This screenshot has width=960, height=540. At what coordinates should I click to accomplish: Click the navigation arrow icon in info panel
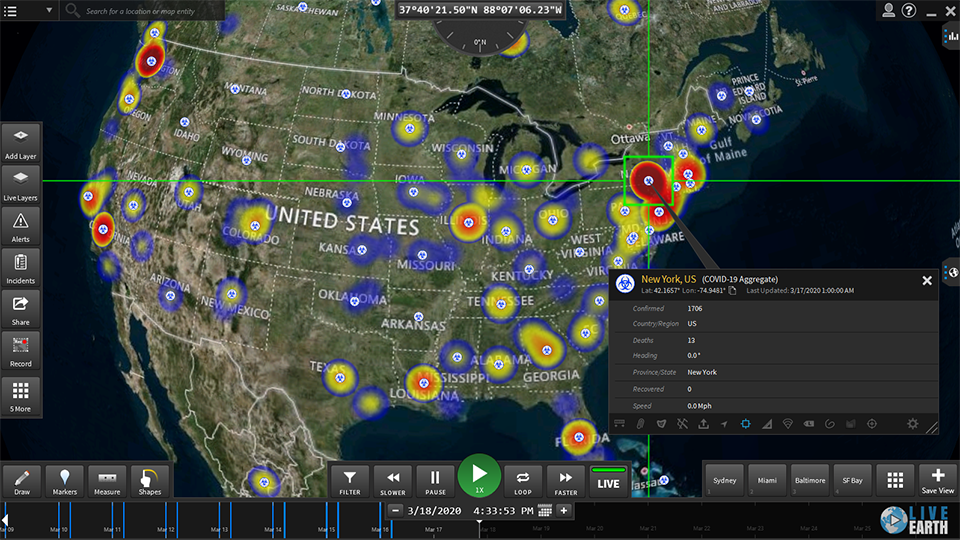click(724, 424)
